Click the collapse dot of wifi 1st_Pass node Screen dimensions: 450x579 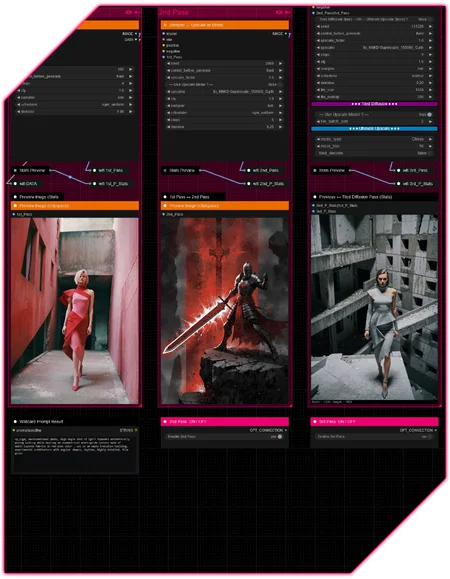(95, 170)
